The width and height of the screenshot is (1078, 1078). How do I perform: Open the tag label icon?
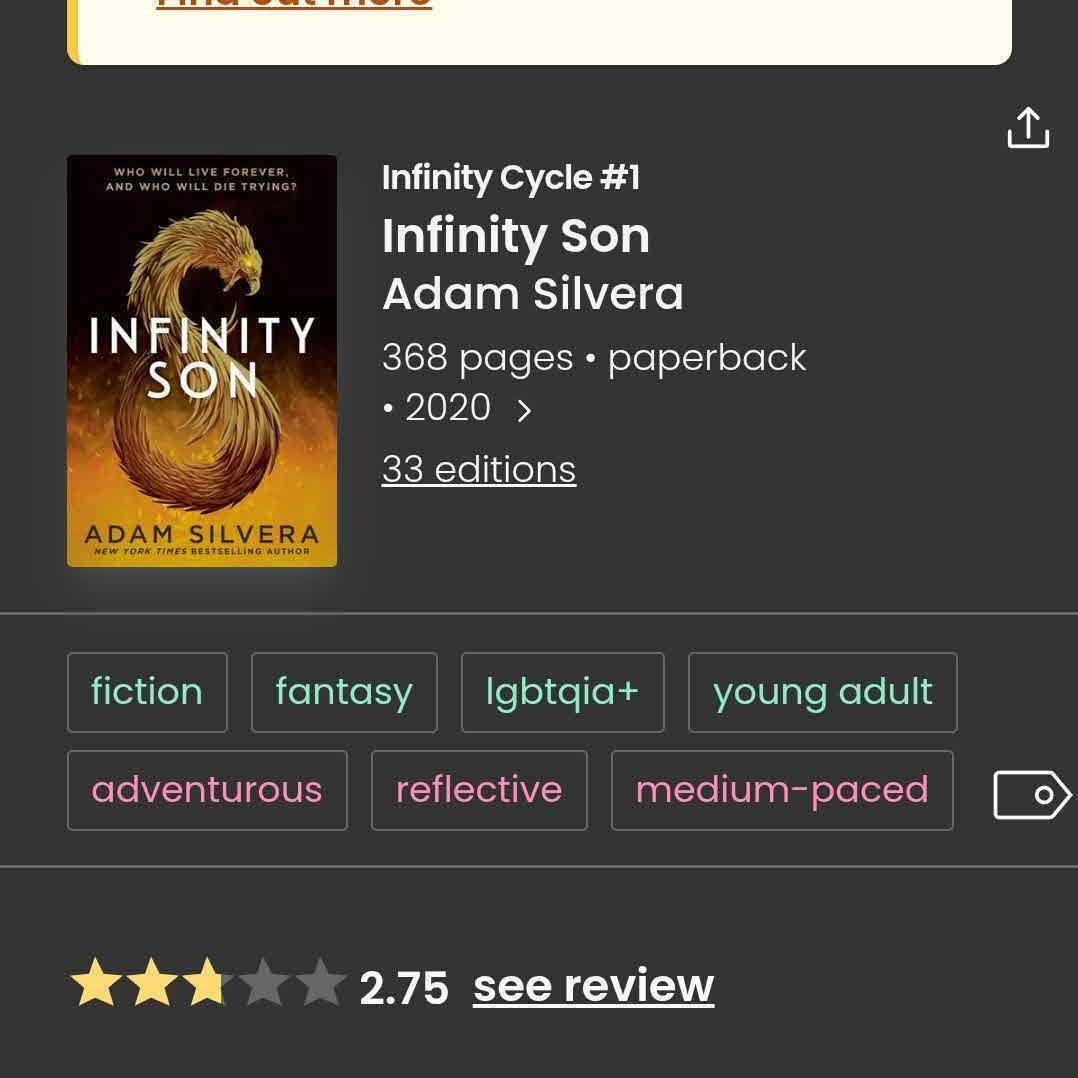point(1031,795)
